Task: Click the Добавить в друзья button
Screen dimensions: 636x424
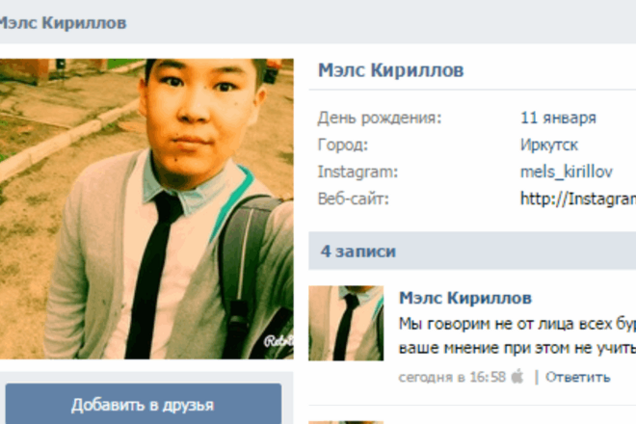Action: click(143, 404)
